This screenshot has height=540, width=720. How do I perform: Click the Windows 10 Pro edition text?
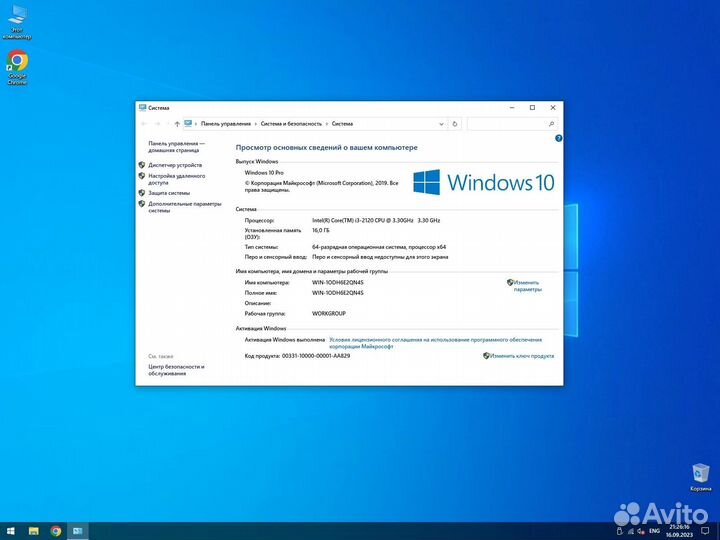[x=264, y=173]
